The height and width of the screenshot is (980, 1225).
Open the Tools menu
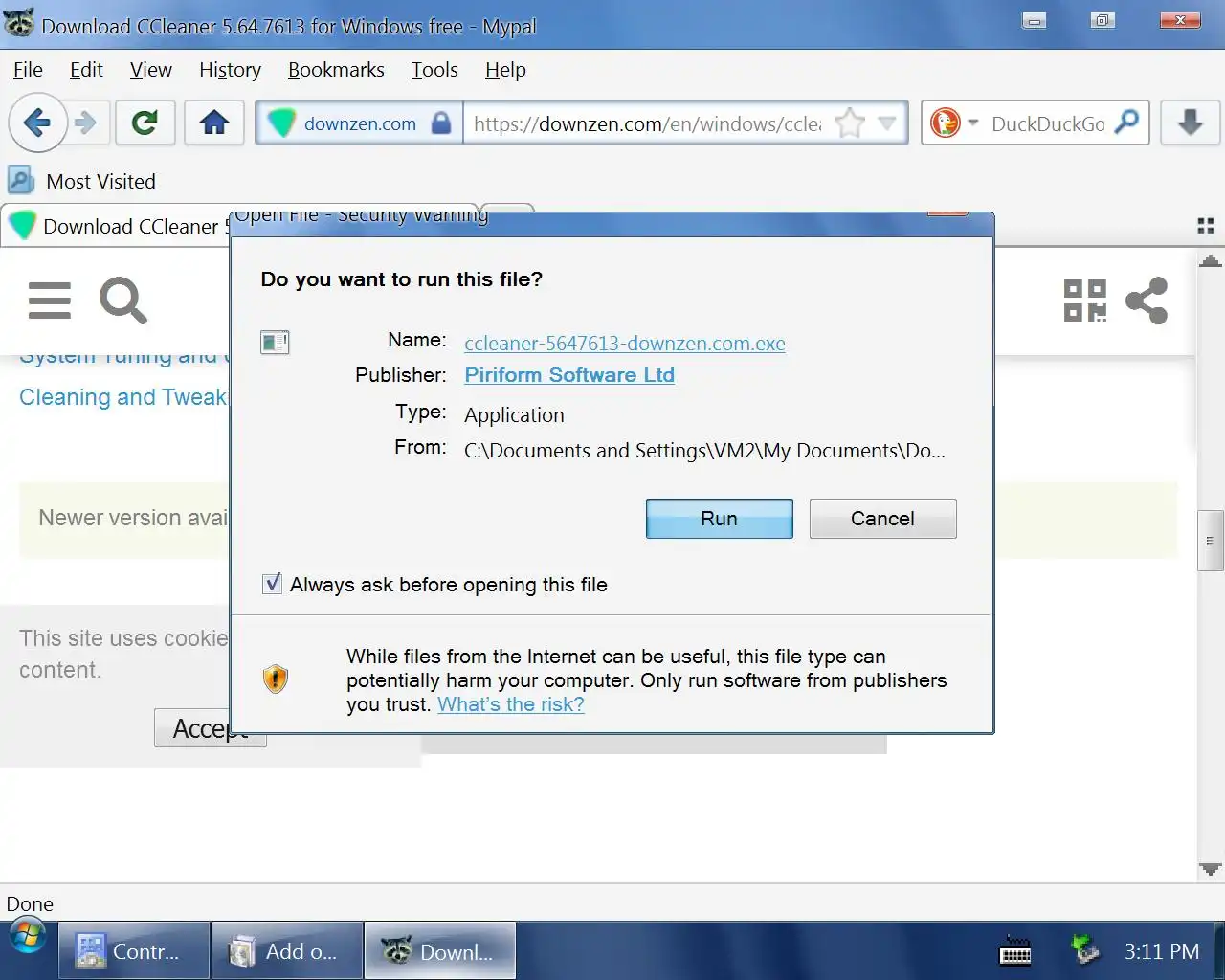[434, 70]
